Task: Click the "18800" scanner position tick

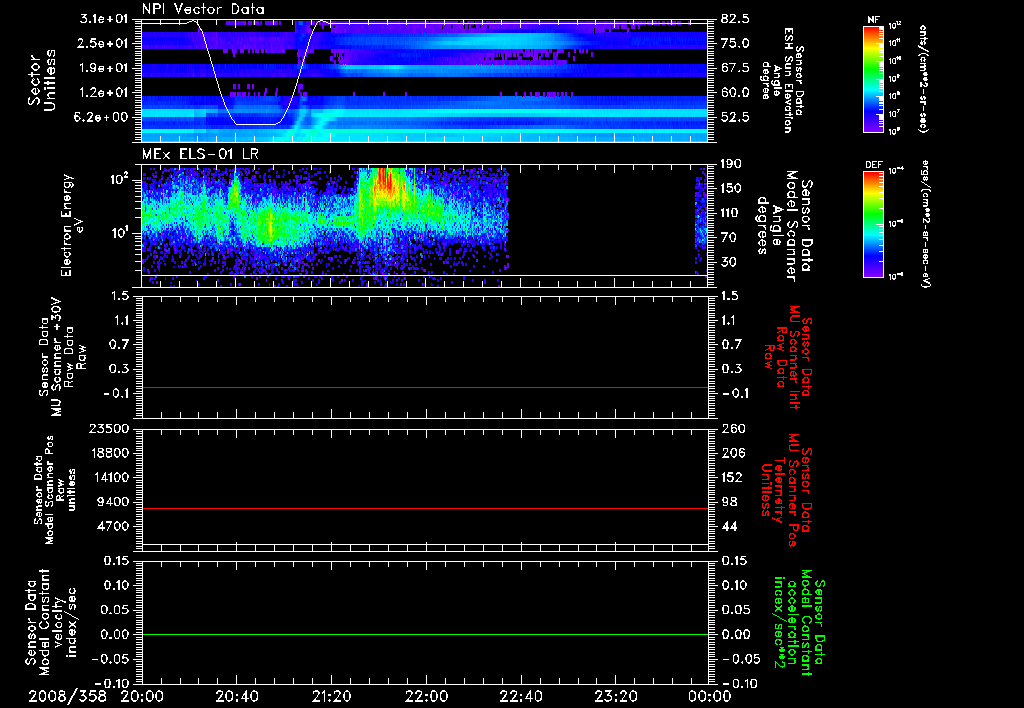Action: click(x=110, y=453)
